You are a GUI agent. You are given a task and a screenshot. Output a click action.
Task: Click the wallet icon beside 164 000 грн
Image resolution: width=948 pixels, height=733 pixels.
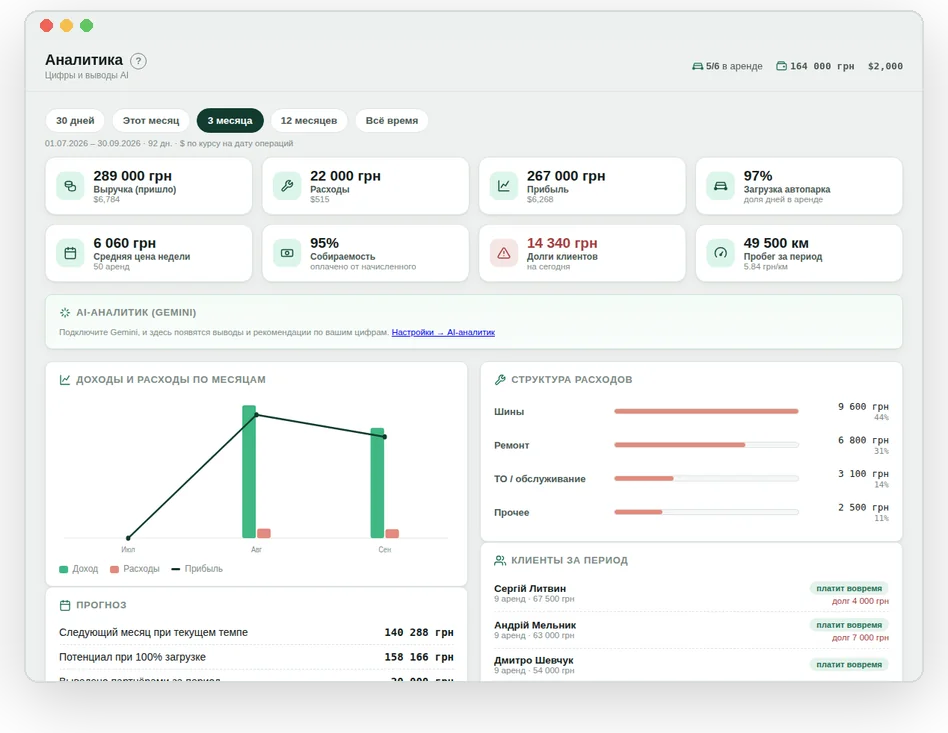pyautogui.click(x=782, y=66)
